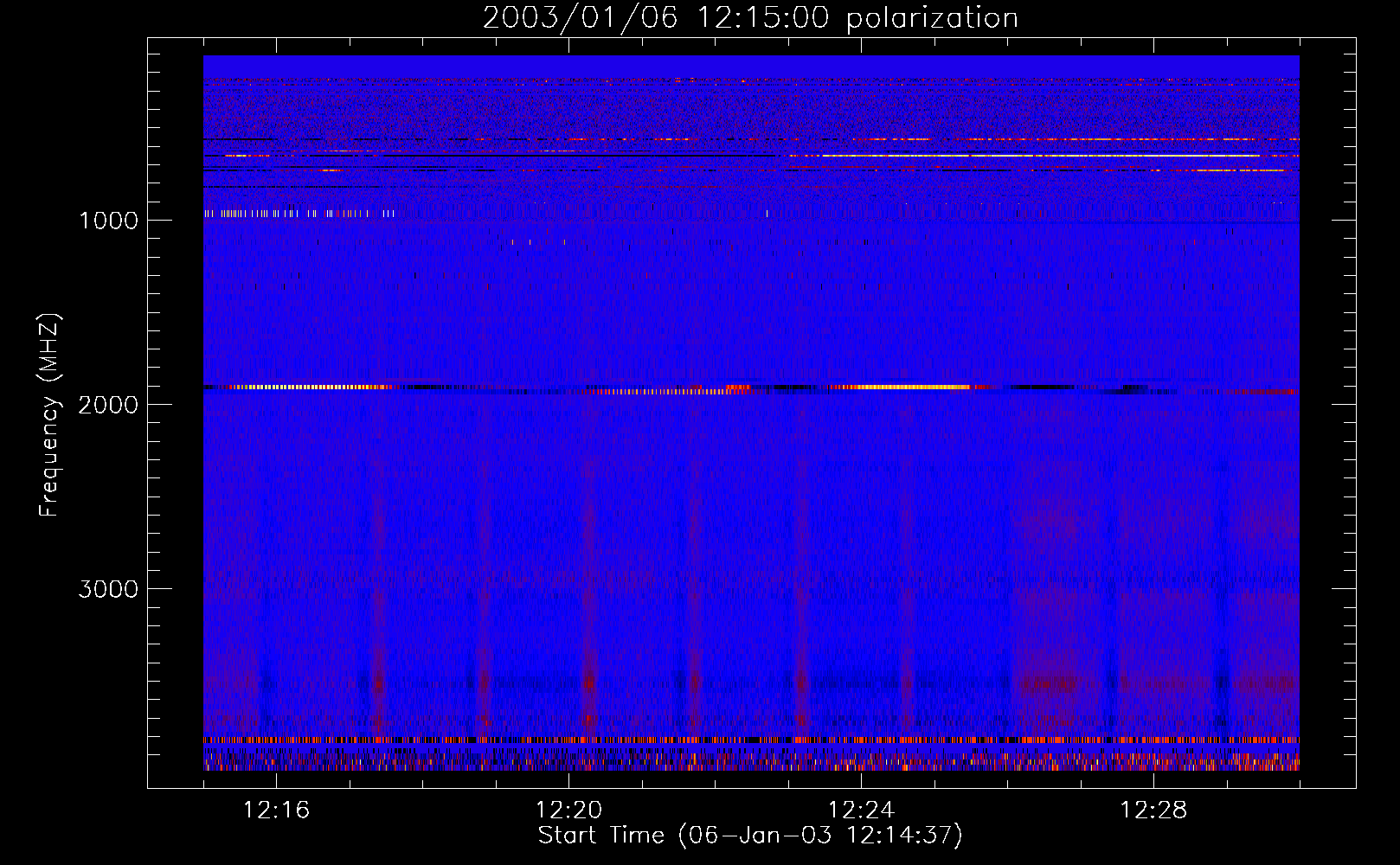Click the 3000 frequency tick label
The width and height of the screenshot is (1400, 865).
coord(108,589)
